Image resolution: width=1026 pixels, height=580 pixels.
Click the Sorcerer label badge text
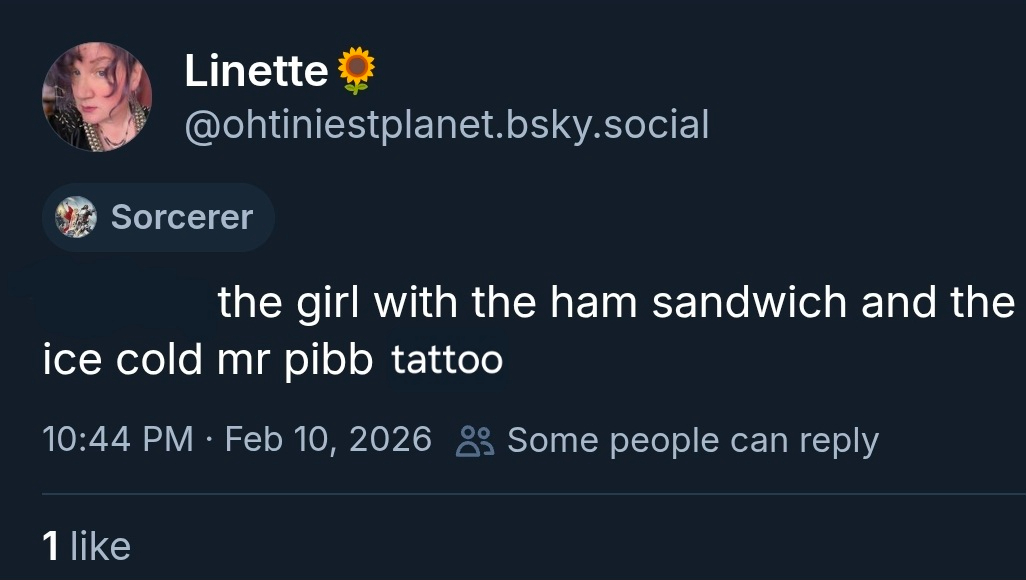[x=182, y=217]
